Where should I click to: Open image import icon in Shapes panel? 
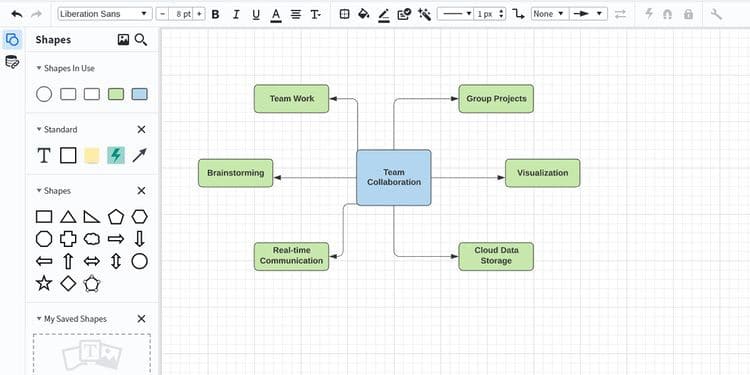123,40
